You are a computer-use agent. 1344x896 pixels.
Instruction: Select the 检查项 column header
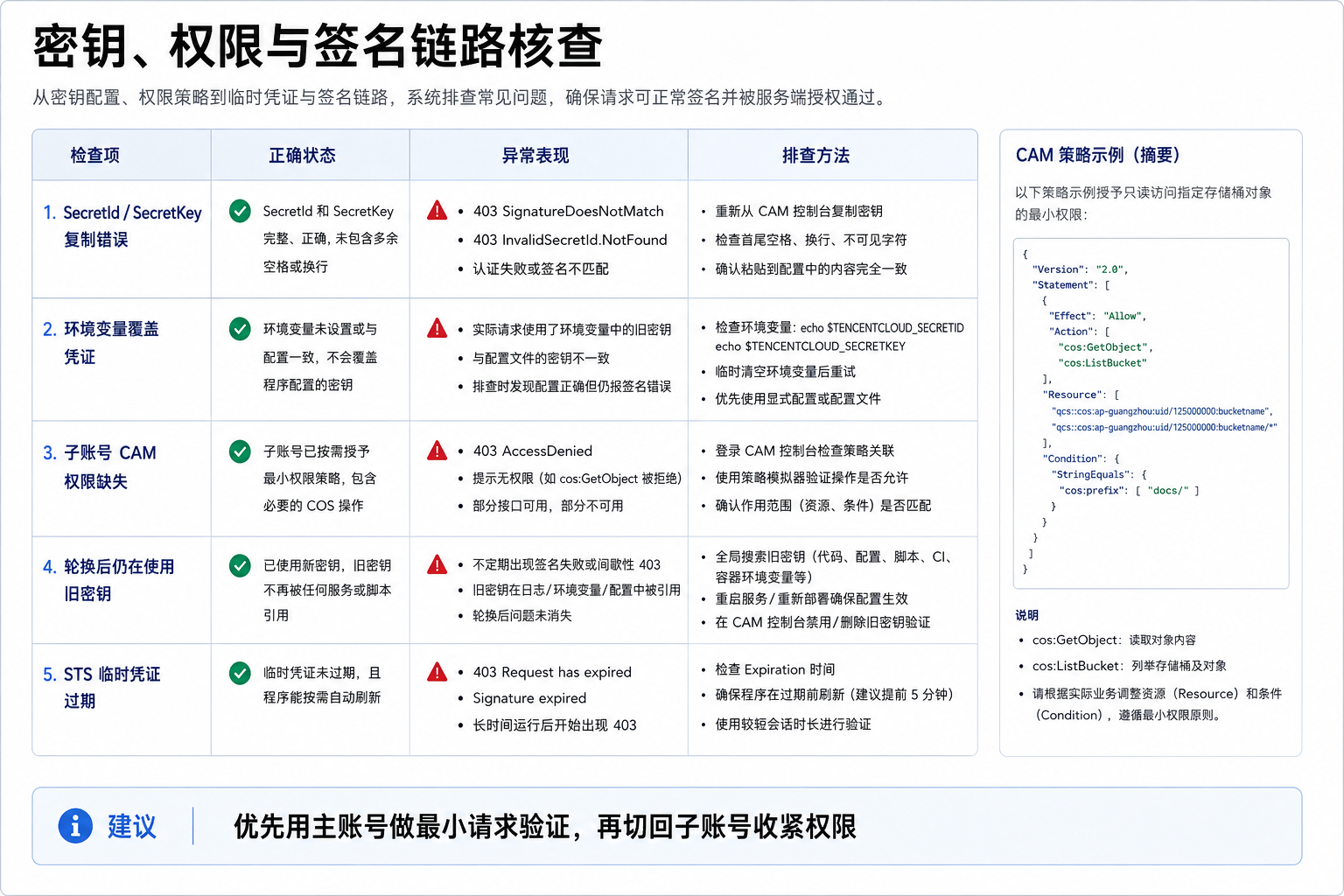(95, 155)
